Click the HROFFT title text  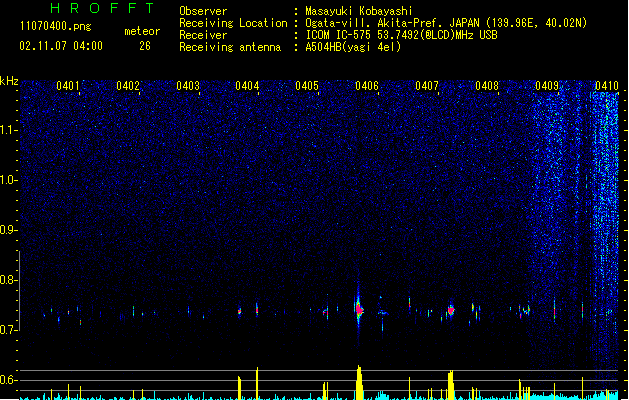coord(102,8)
